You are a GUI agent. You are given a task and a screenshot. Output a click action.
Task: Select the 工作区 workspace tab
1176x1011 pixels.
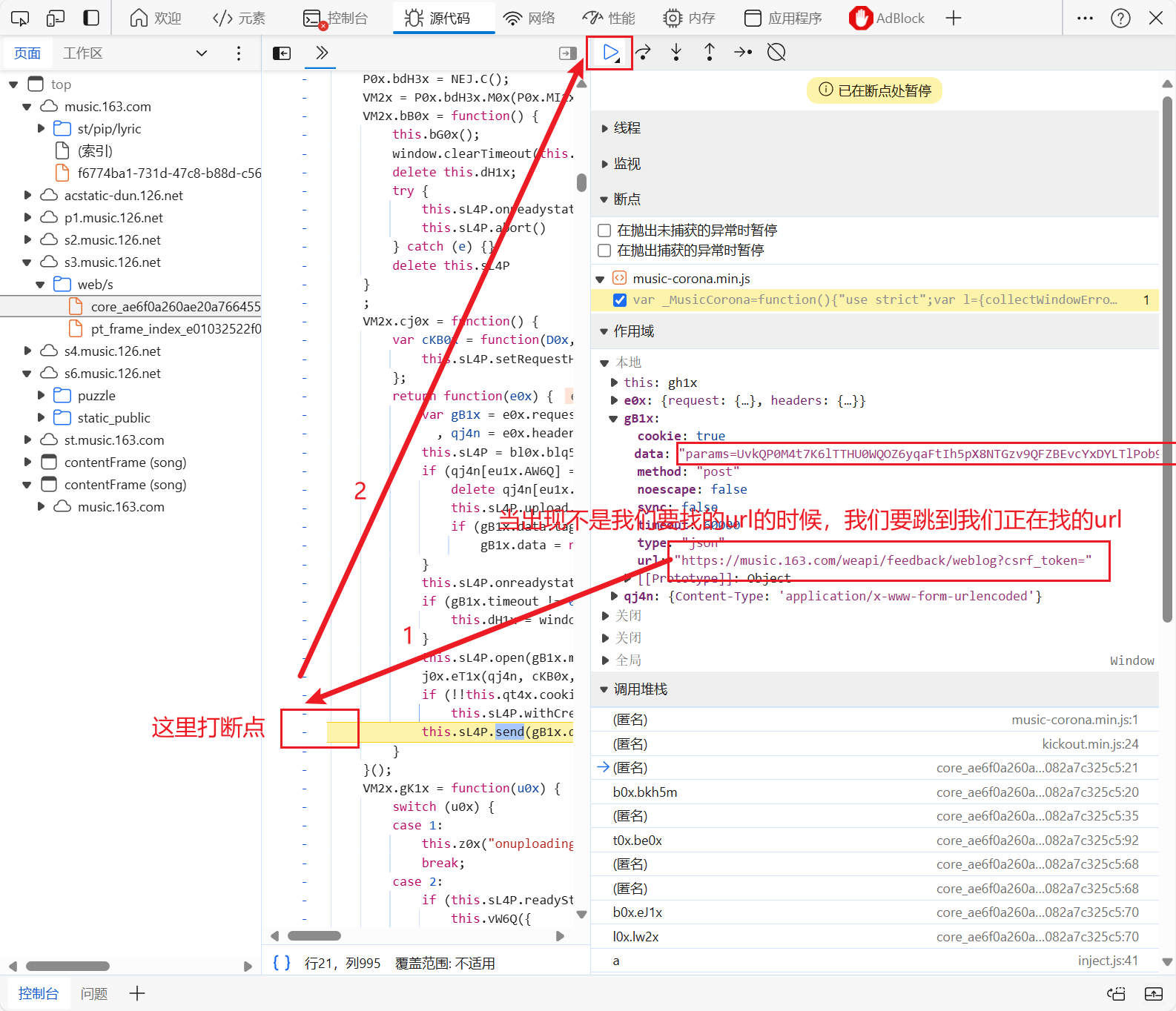click(x=83, y=53)
